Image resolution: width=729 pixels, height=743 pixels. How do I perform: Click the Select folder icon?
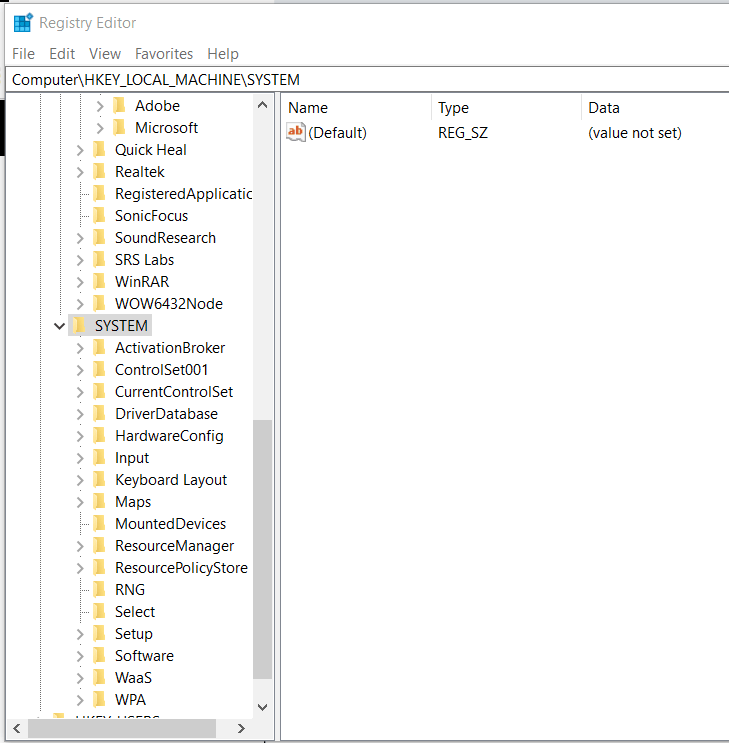[x=100, y=611]
